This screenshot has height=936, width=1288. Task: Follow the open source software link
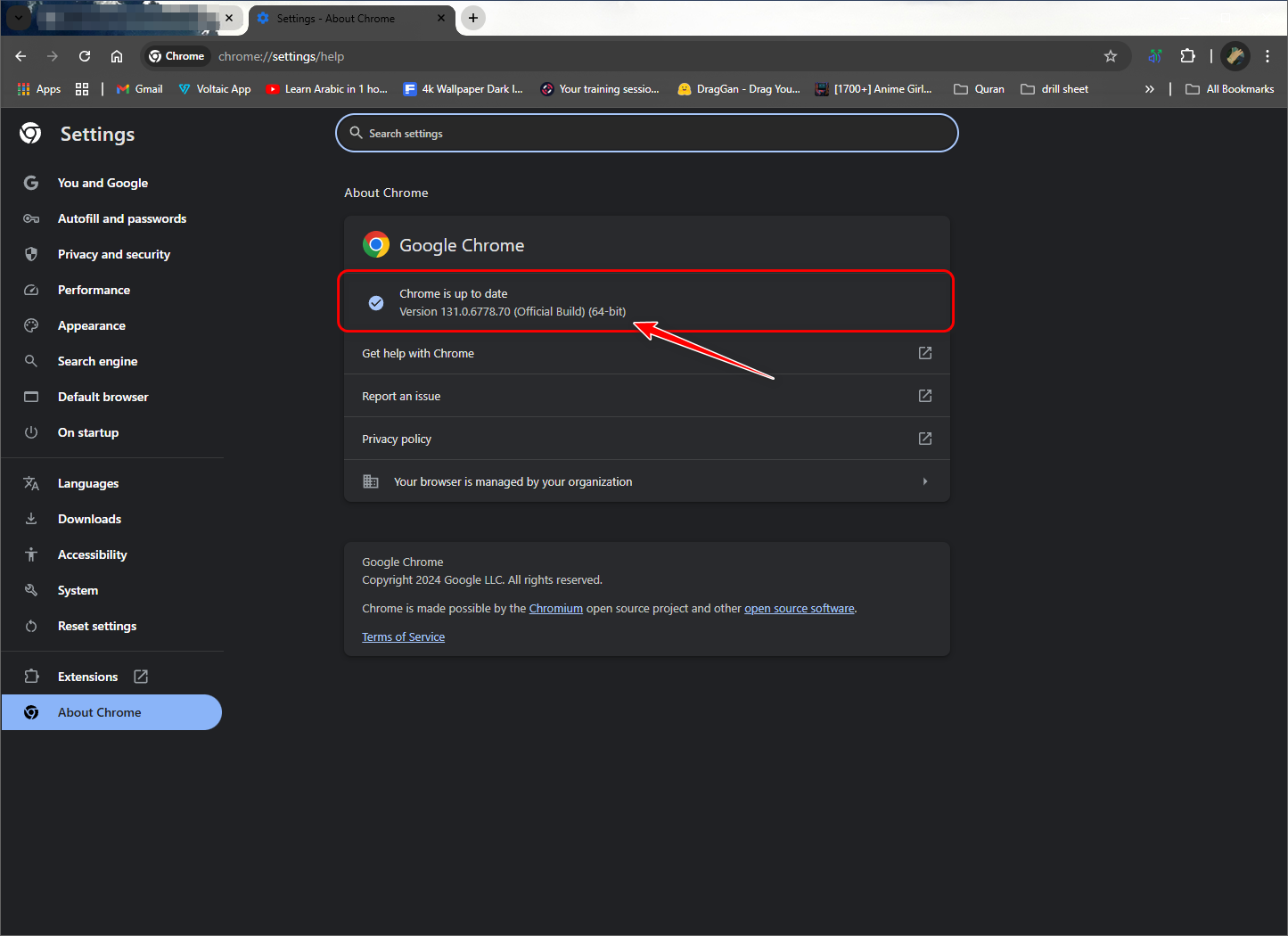pyautogui.click(x=800, y=608)
